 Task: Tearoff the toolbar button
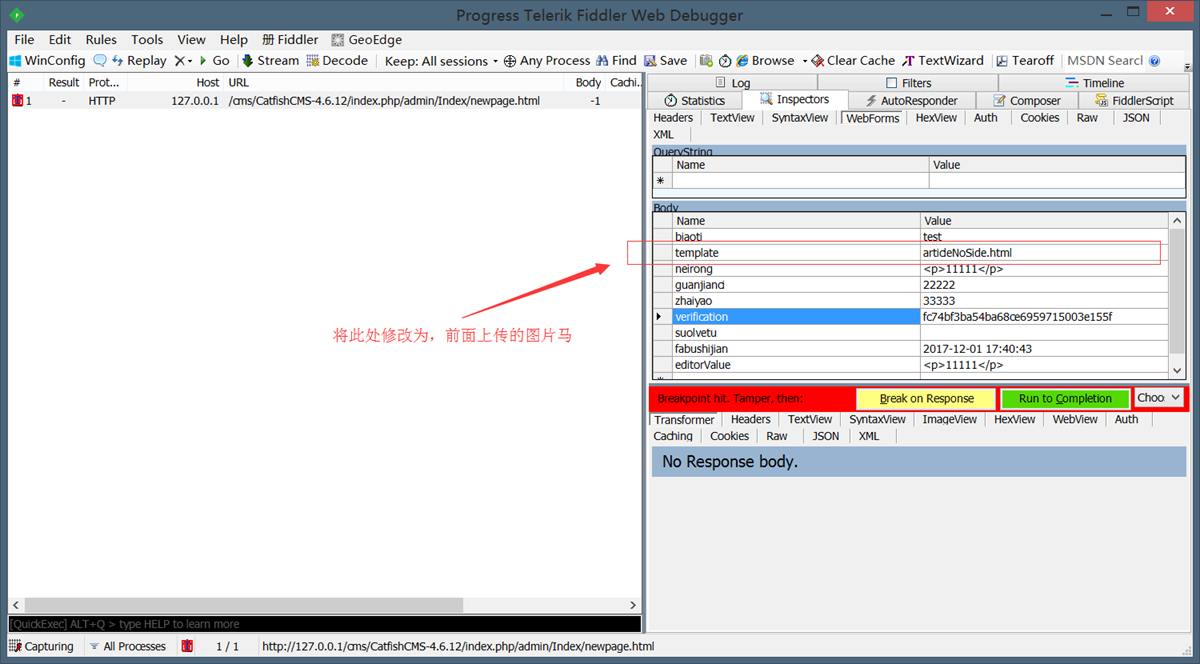1023,60
